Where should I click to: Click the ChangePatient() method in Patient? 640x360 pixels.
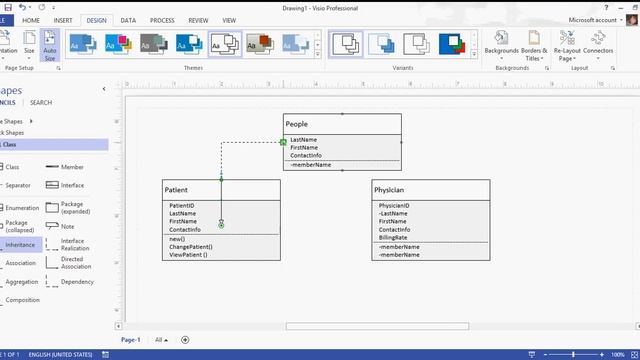click(191, 247)
